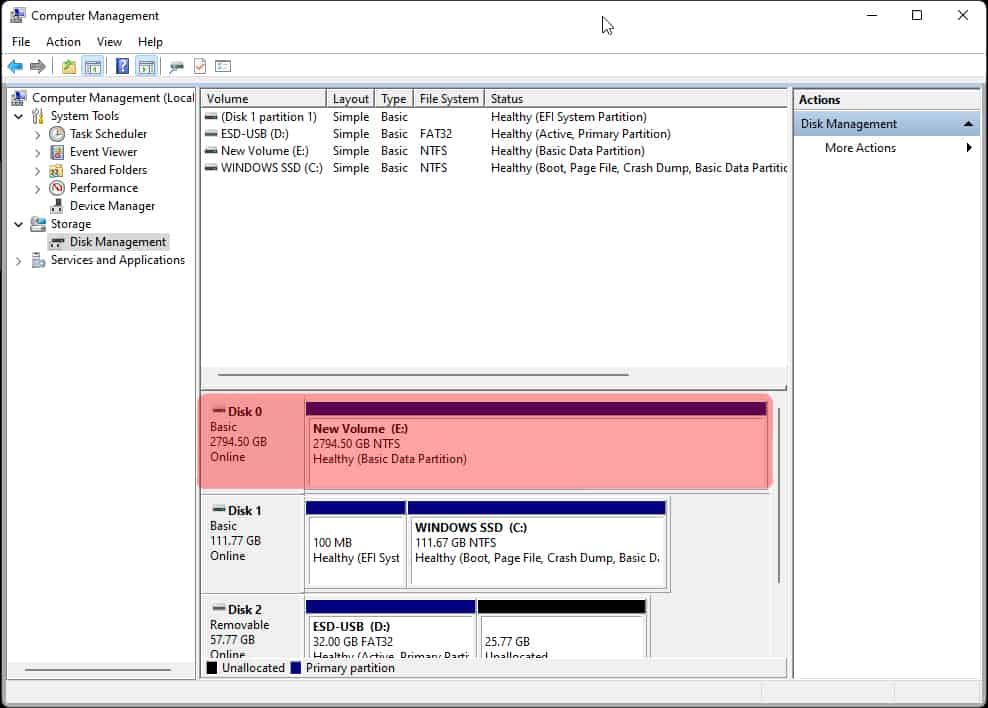Click the Up One Level folder icon

[x=69, y=66]
